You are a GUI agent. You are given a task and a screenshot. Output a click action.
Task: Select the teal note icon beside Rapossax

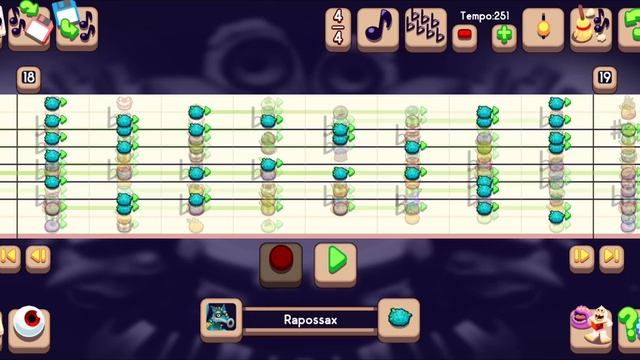pos(399,319)
